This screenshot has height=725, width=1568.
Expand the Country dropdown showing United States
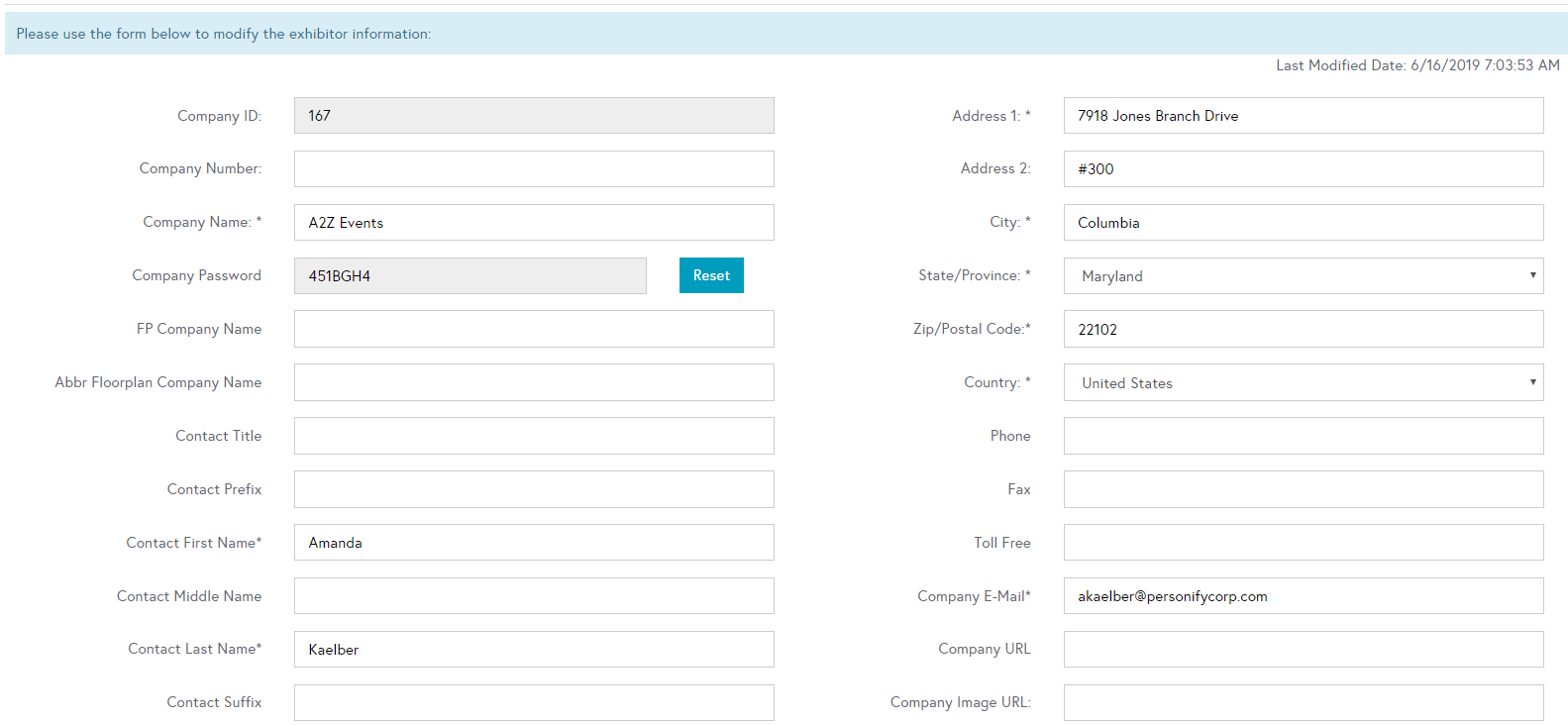pyautogui.click(x=1303, y=382)
